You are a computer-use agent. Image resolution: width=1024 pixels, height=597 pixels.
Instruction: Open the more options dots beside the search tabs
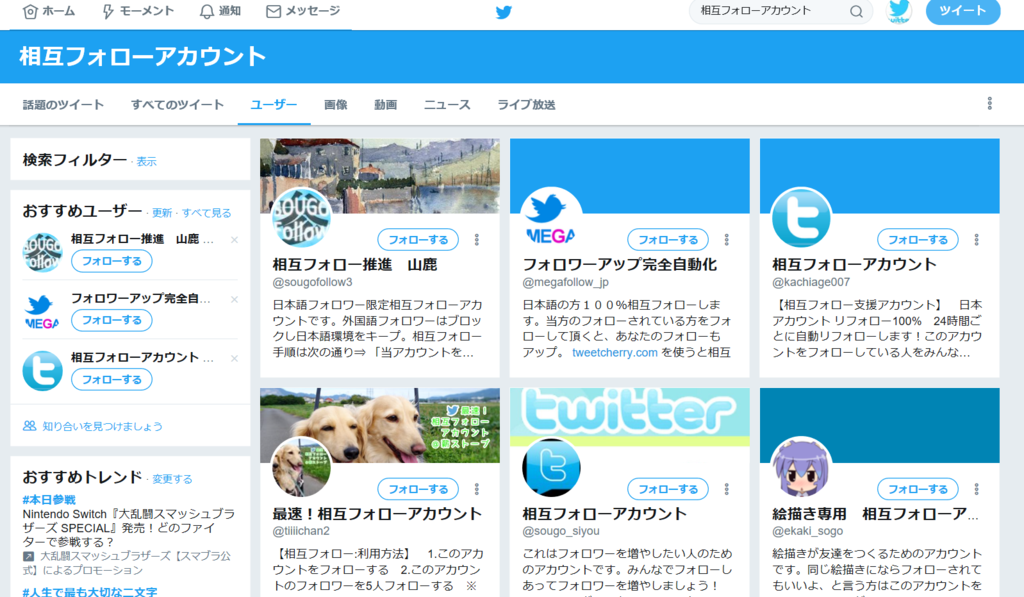[x=989, y=104]
